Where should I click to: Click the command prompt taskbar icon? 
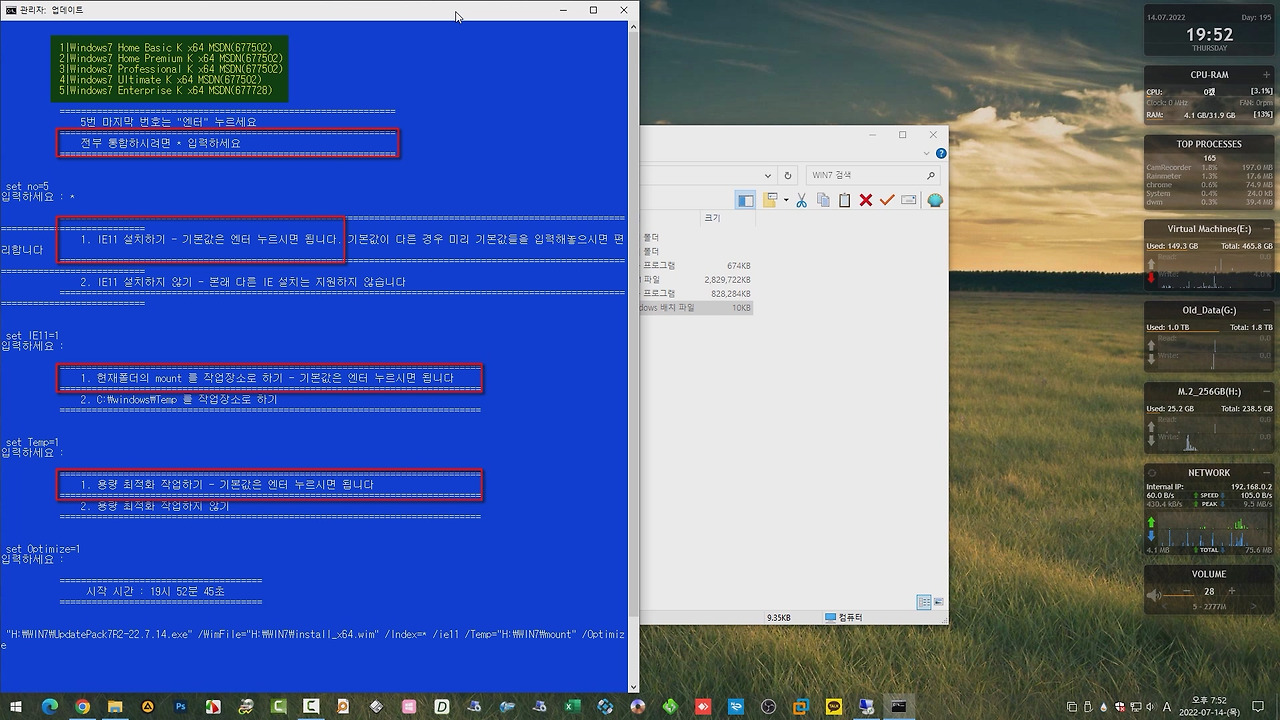pos(899,706)
